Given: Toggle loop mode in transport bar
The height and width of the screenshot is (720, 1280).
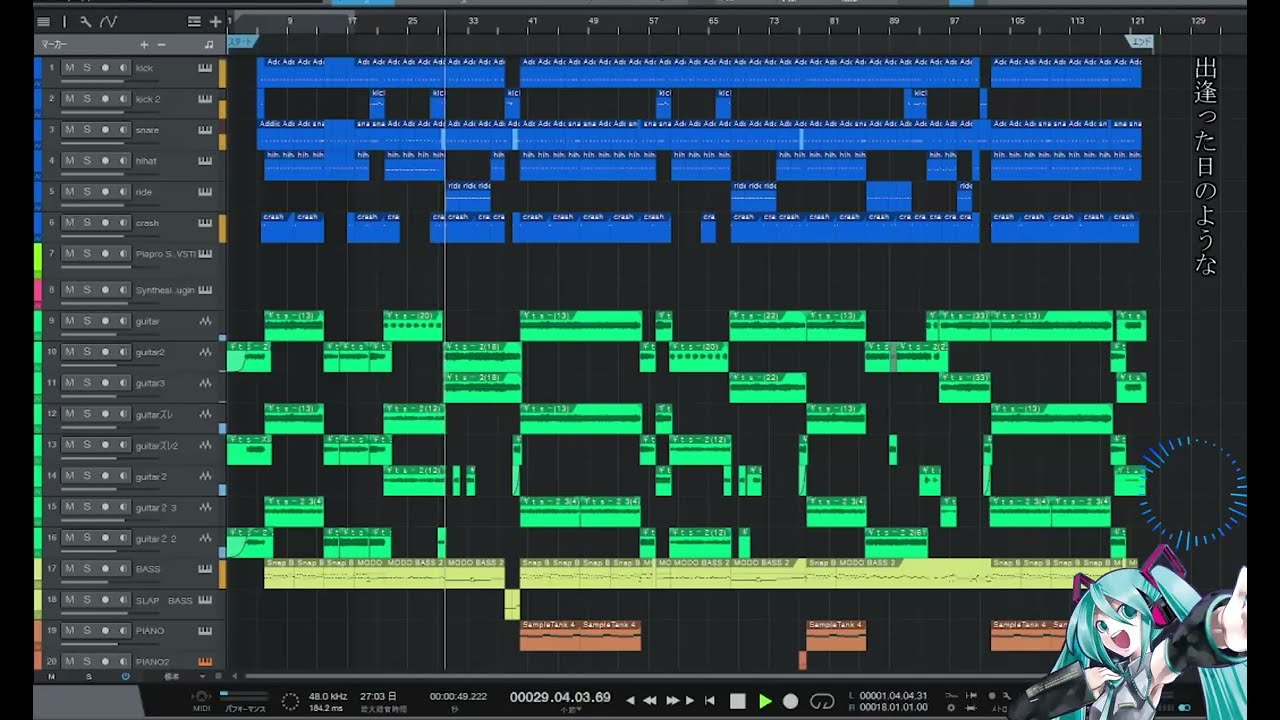Looking at the screenshot, I should [822, 701].
